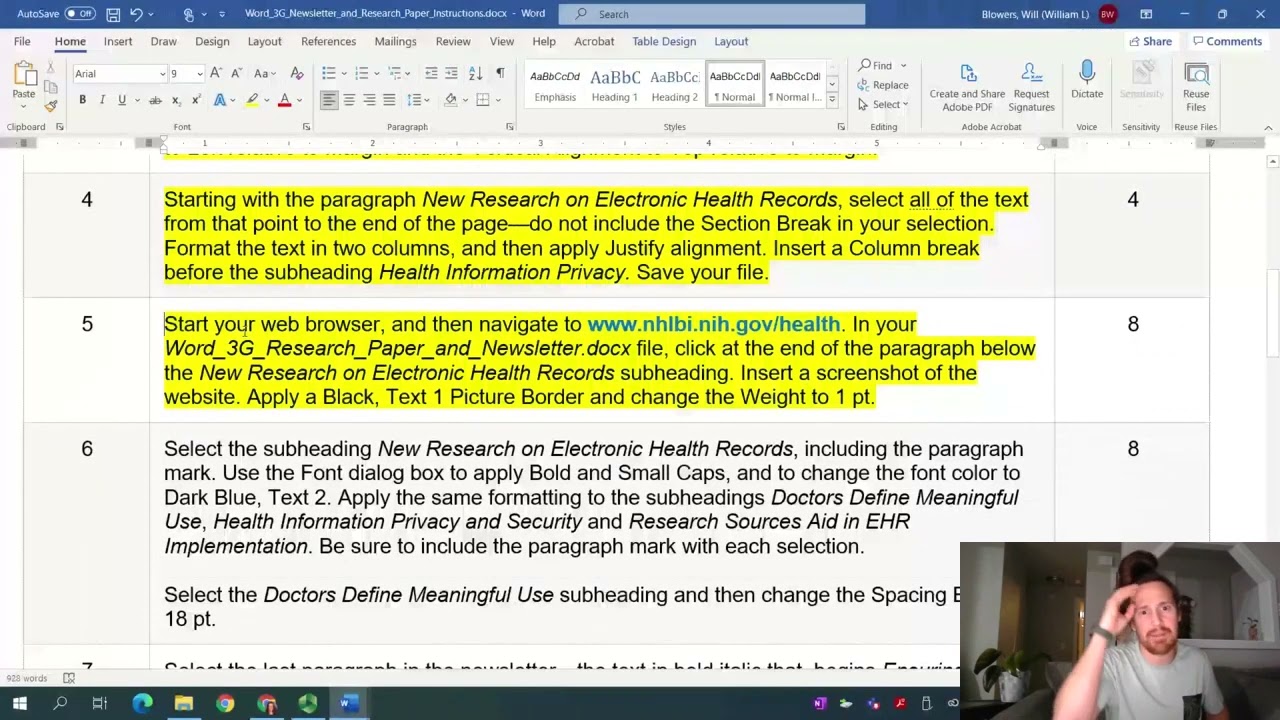This screenshot has height=720, width=1280.
Task: Click the Request Signatures icon
Action: 1031,87
